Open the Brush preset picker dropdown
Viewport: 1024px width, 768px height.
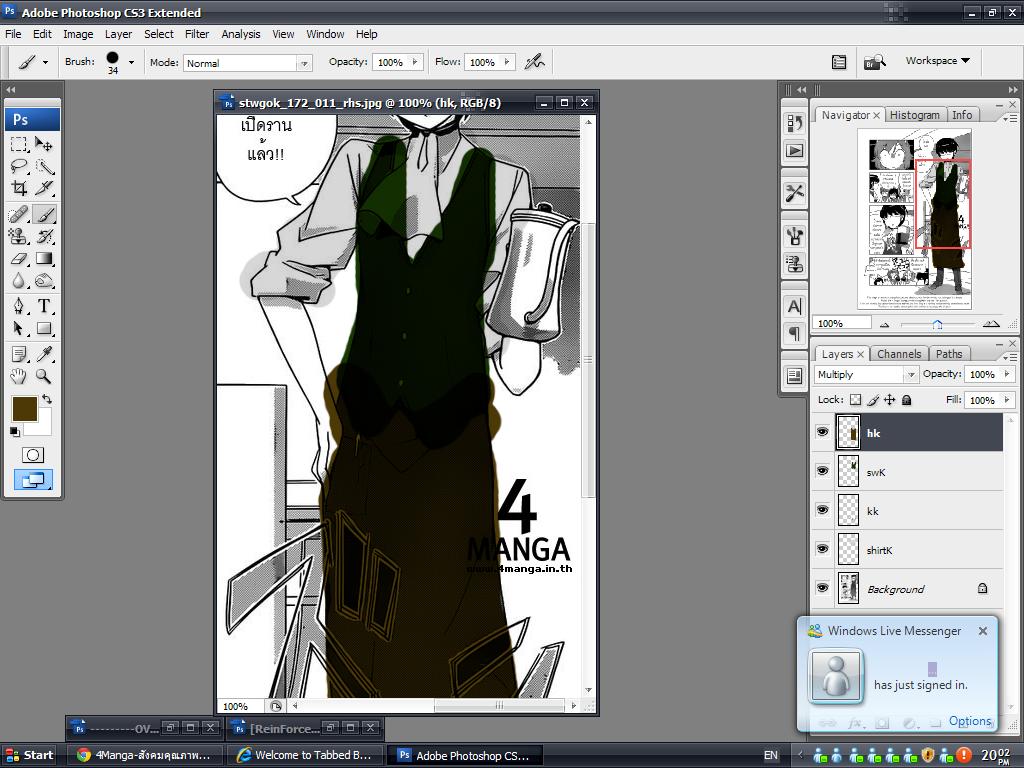coord(131,63)
